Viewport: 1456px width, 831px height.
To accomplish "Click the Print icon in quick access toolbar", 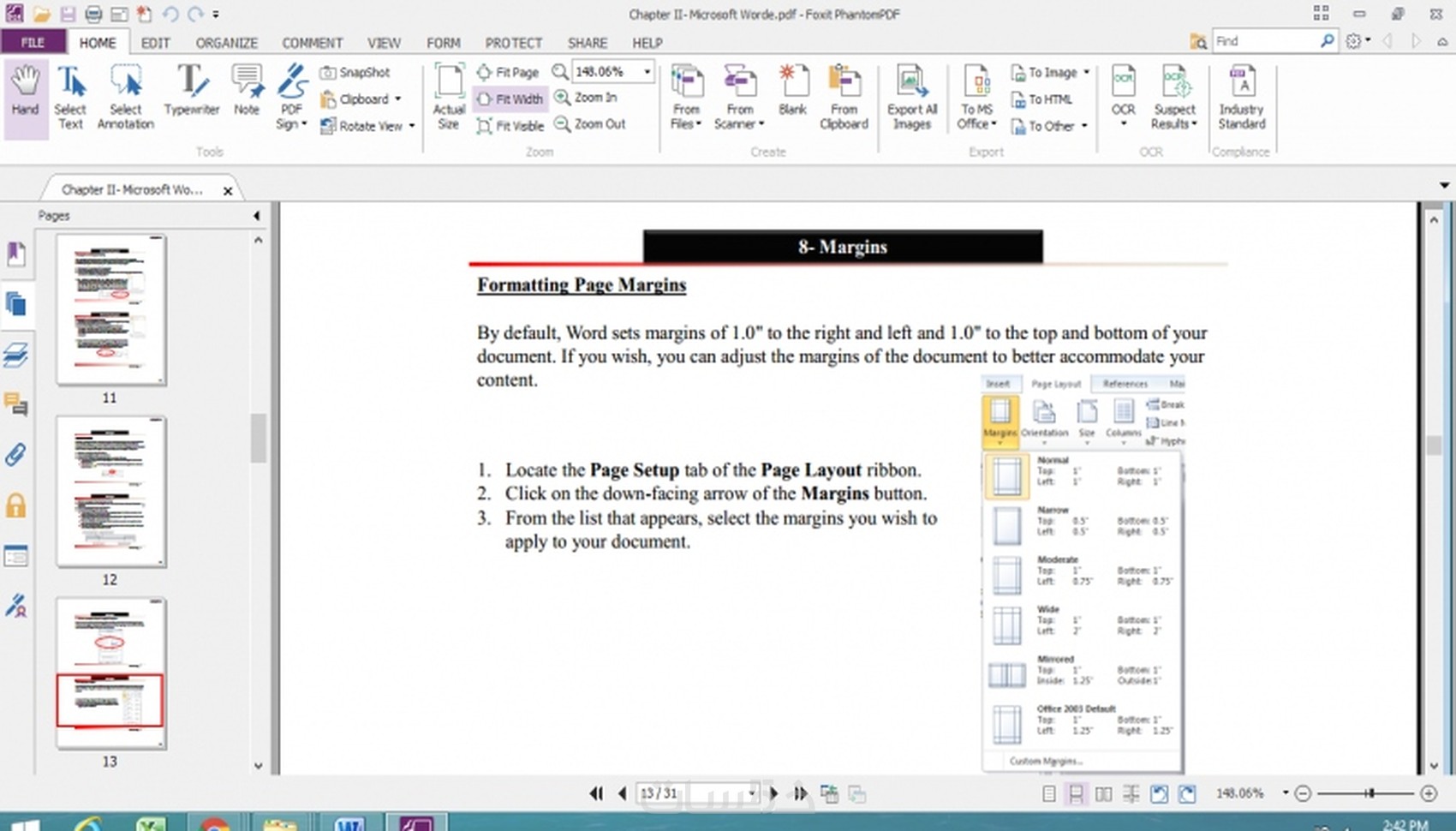I will [x=92, y=14].
